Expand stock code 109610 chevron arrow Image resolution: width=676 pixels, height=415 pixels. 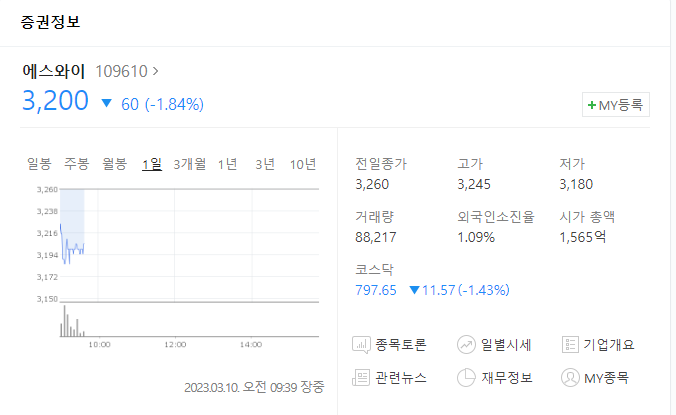tap(156, 71)
